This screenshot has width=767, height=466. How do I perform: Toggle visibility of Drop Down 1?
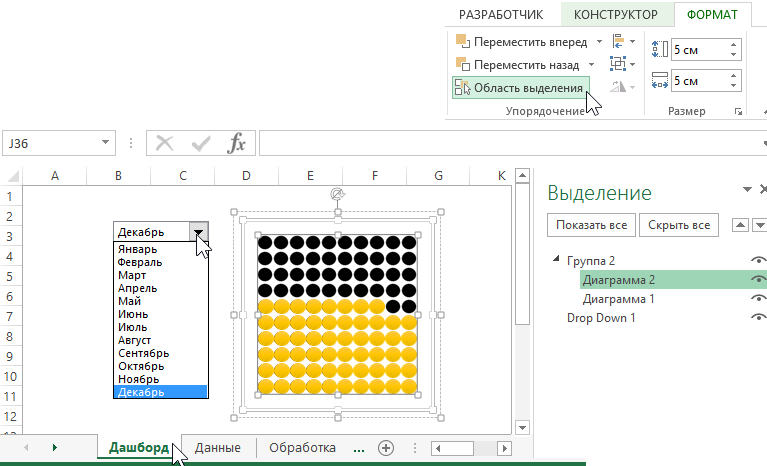coord(758,318)
